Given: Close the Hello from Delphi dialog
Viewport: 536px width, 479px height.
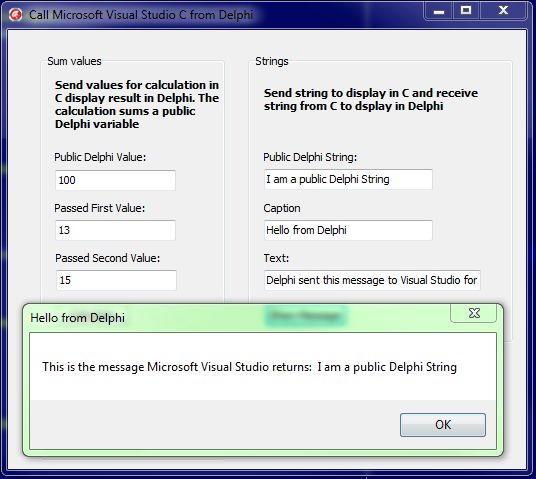Looking at the screenshot, I should click(474, 313).
